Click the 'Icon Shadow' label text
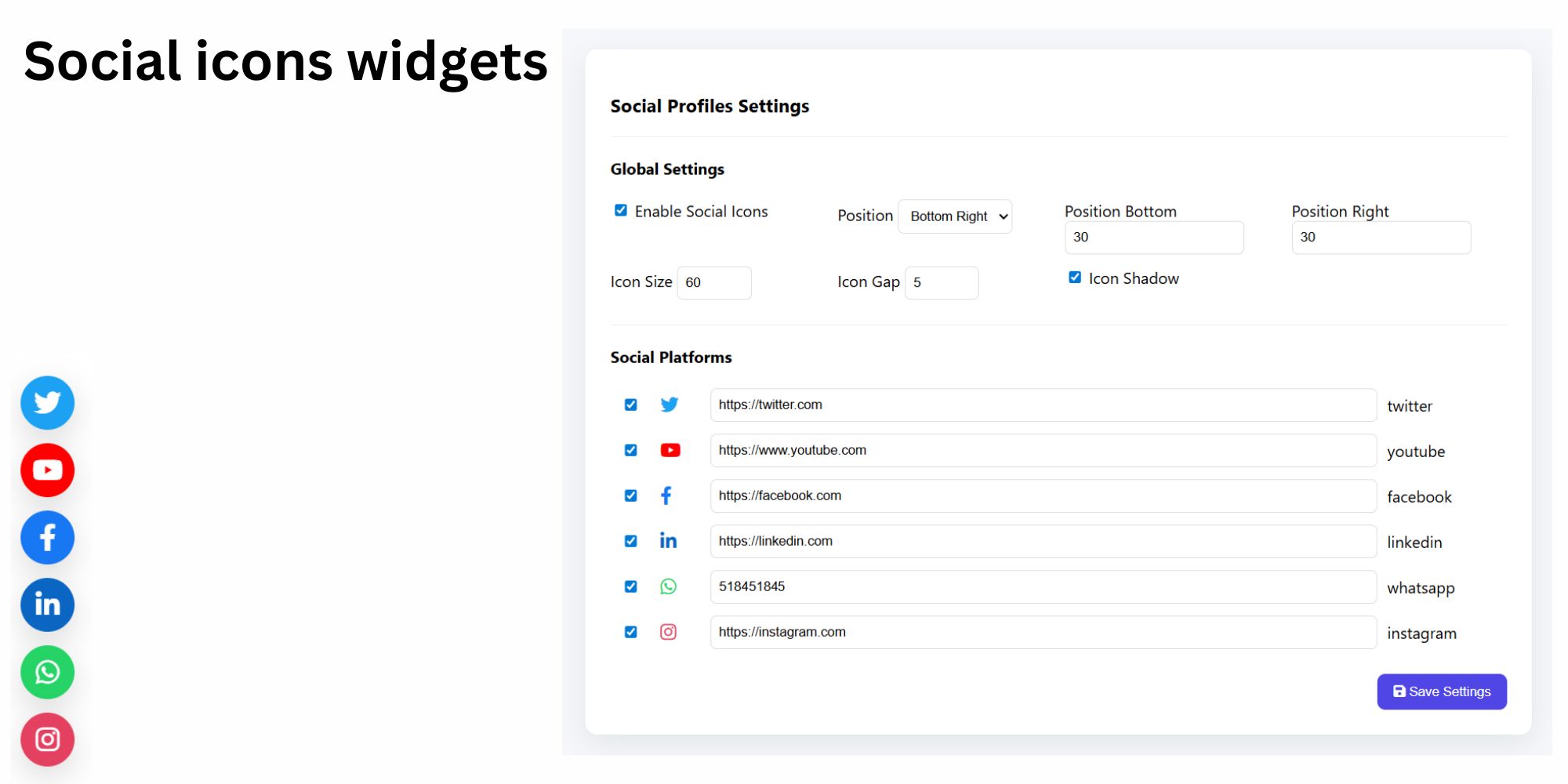This screenshot has height=784, width=1568. tap(1134, 279)
